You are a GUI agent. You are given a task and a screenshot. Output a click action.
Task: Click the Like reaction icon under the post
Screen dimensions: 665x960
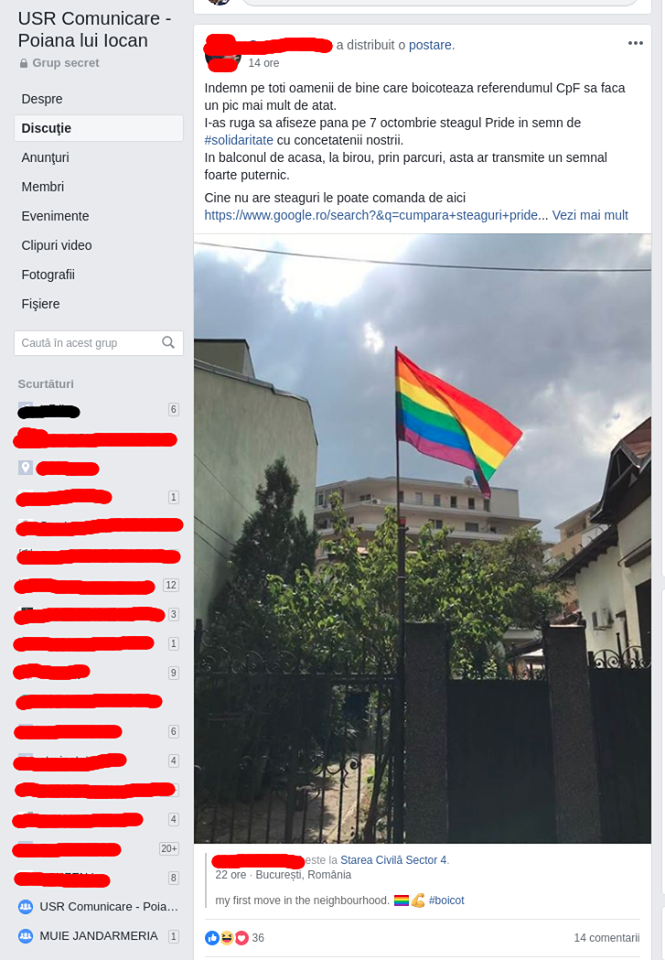coord(212,937)
